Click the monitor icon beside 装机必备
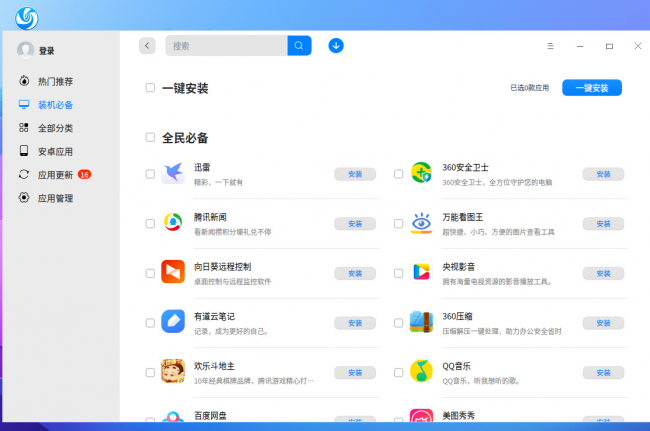The image size is (650, 431). click(x=24, y=104)
